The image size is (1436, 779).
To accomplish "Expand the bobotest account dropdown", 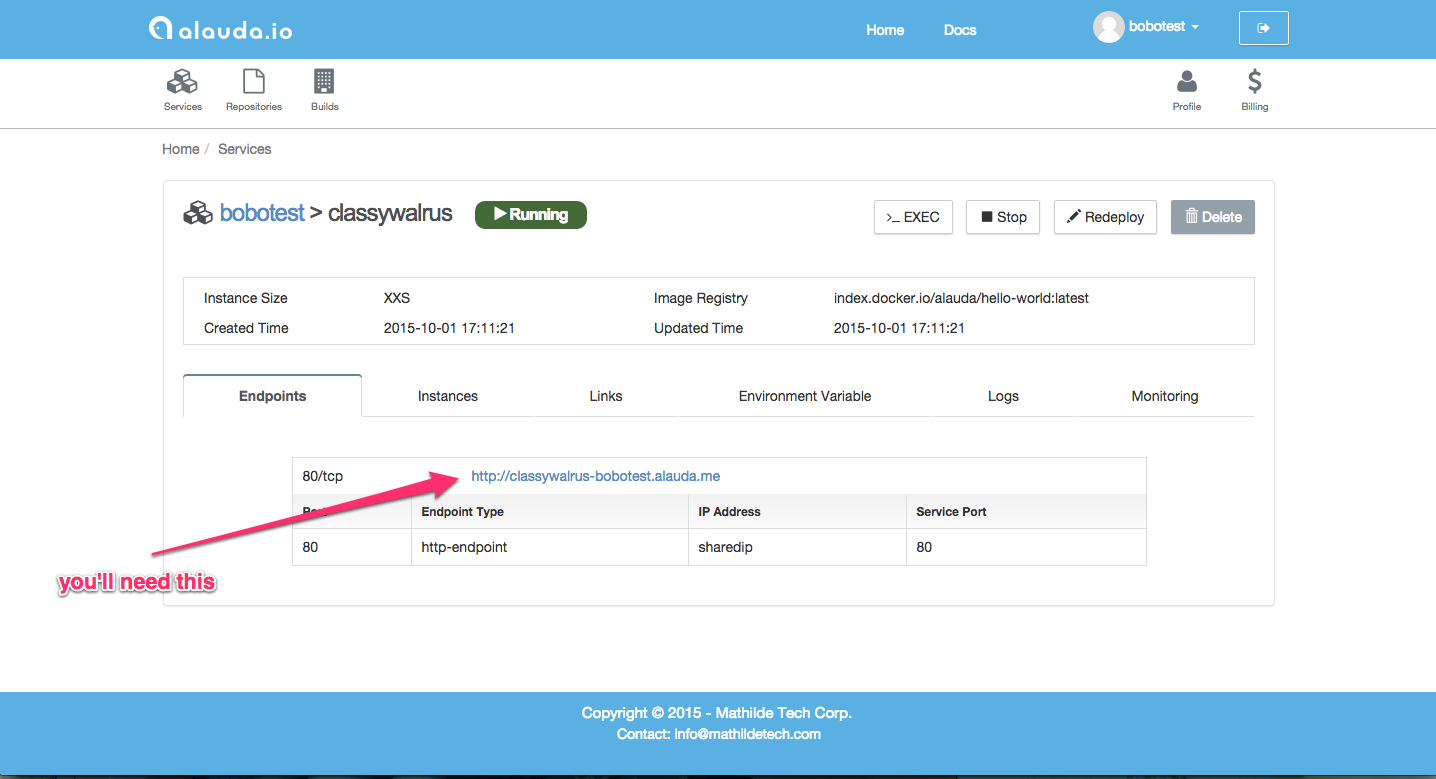I will point(1164,27).
